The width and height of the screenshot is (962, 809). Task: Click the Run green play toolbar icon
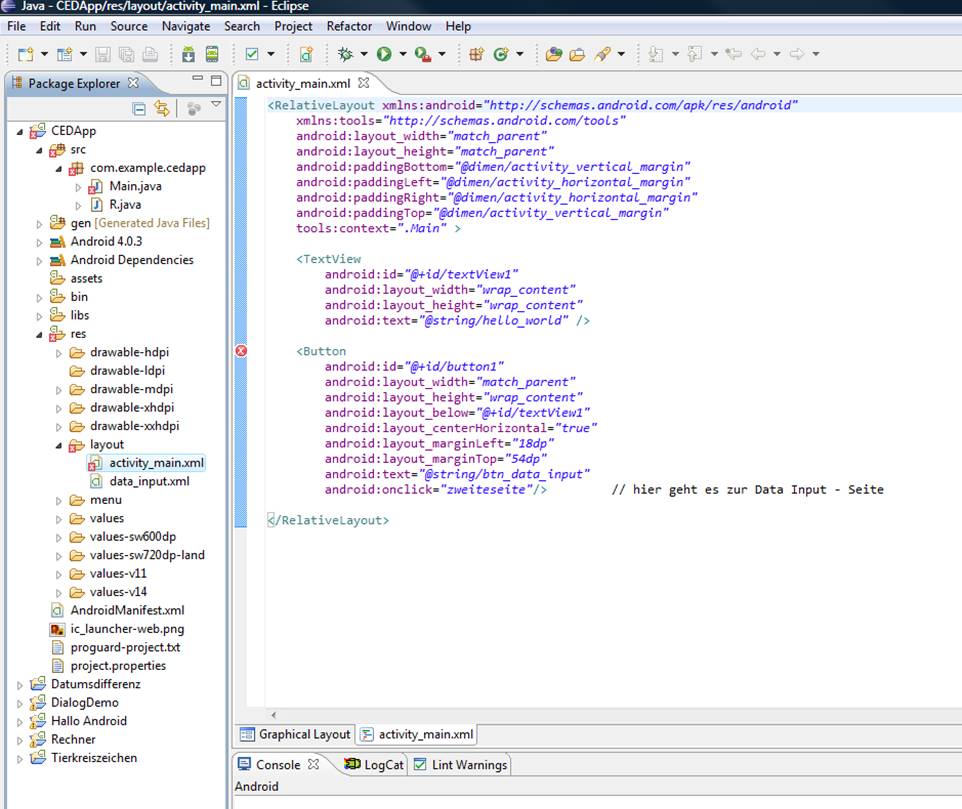click(x=384, y=54)
